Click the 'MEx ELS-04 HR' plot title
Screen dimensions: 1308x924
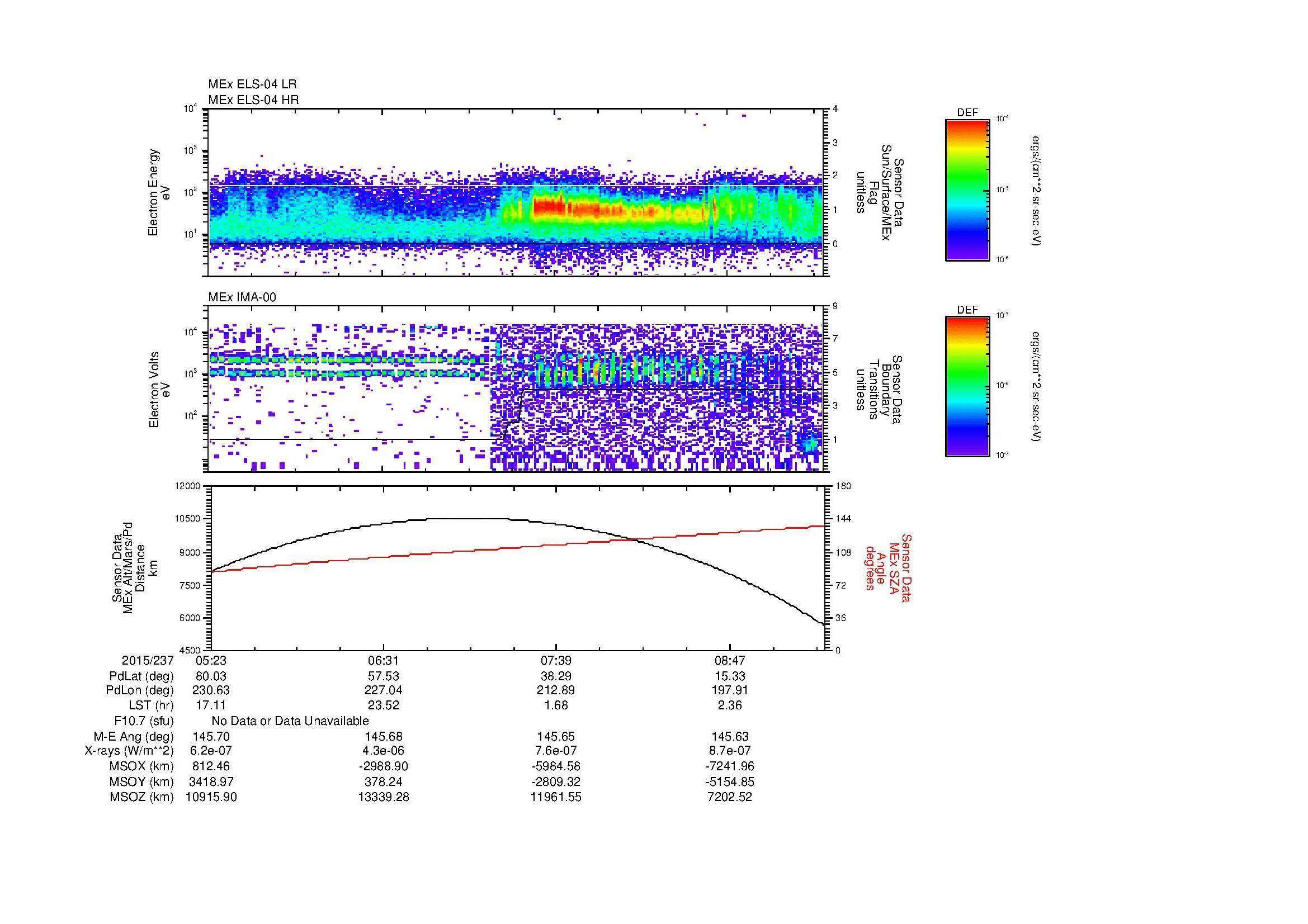click(253, 100)
